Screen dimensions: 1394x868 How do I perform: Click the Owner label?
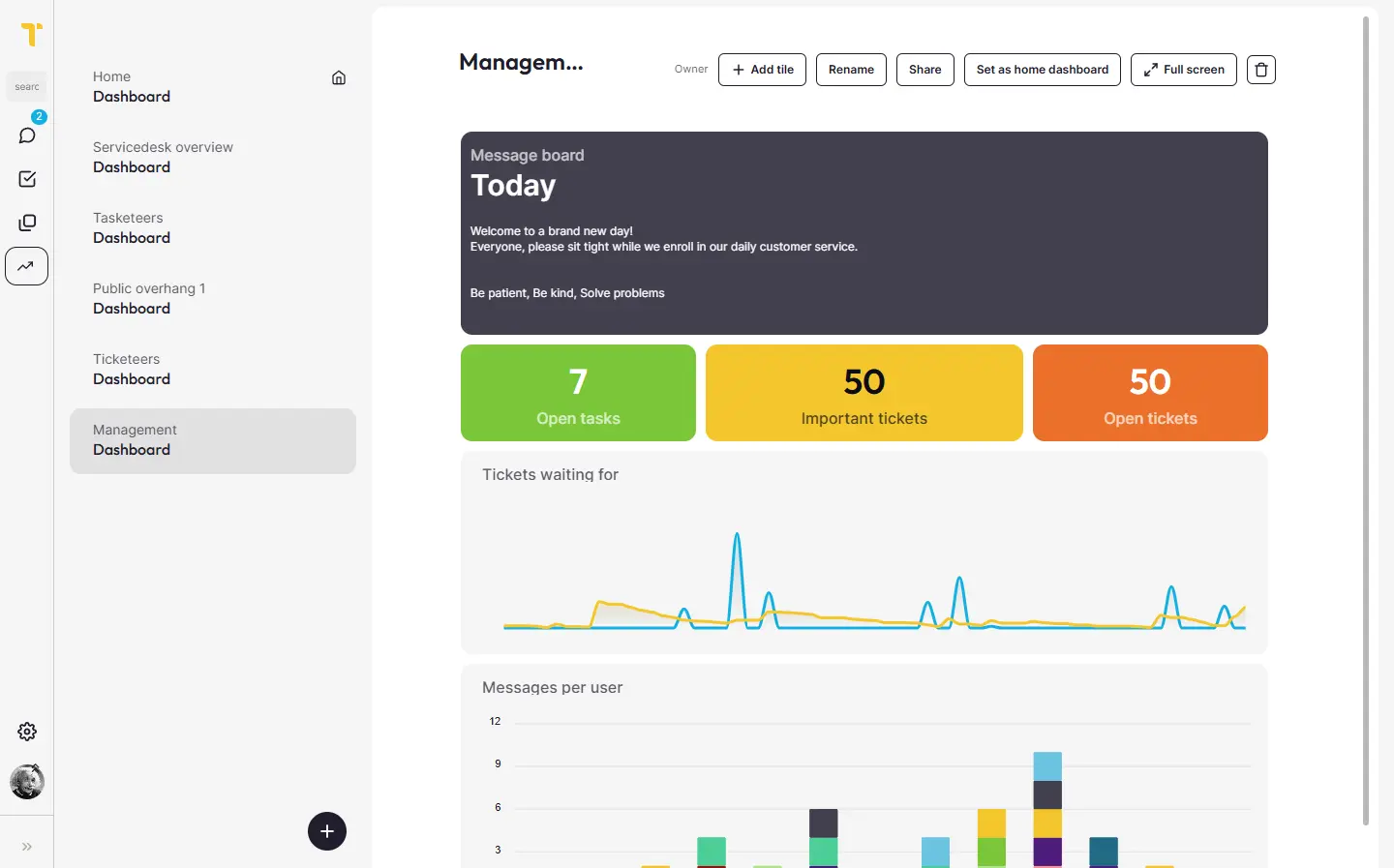click(x=691, y=70)
